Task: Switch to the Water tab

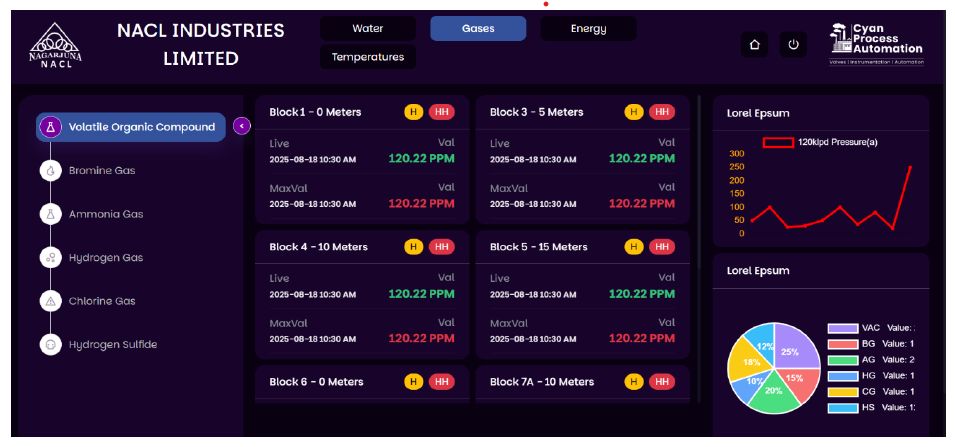Action: click(368, 29)
